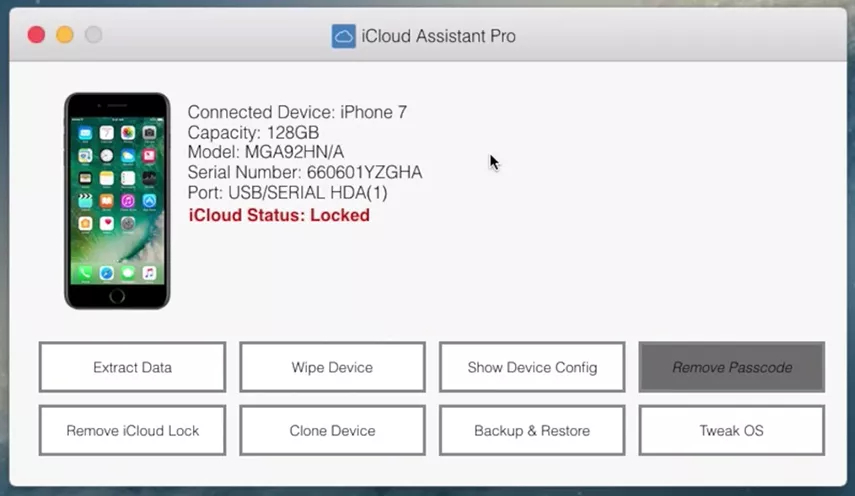Minimize window with the yellow button
This screenshot has height=496, width=855.
click(65, 35)
